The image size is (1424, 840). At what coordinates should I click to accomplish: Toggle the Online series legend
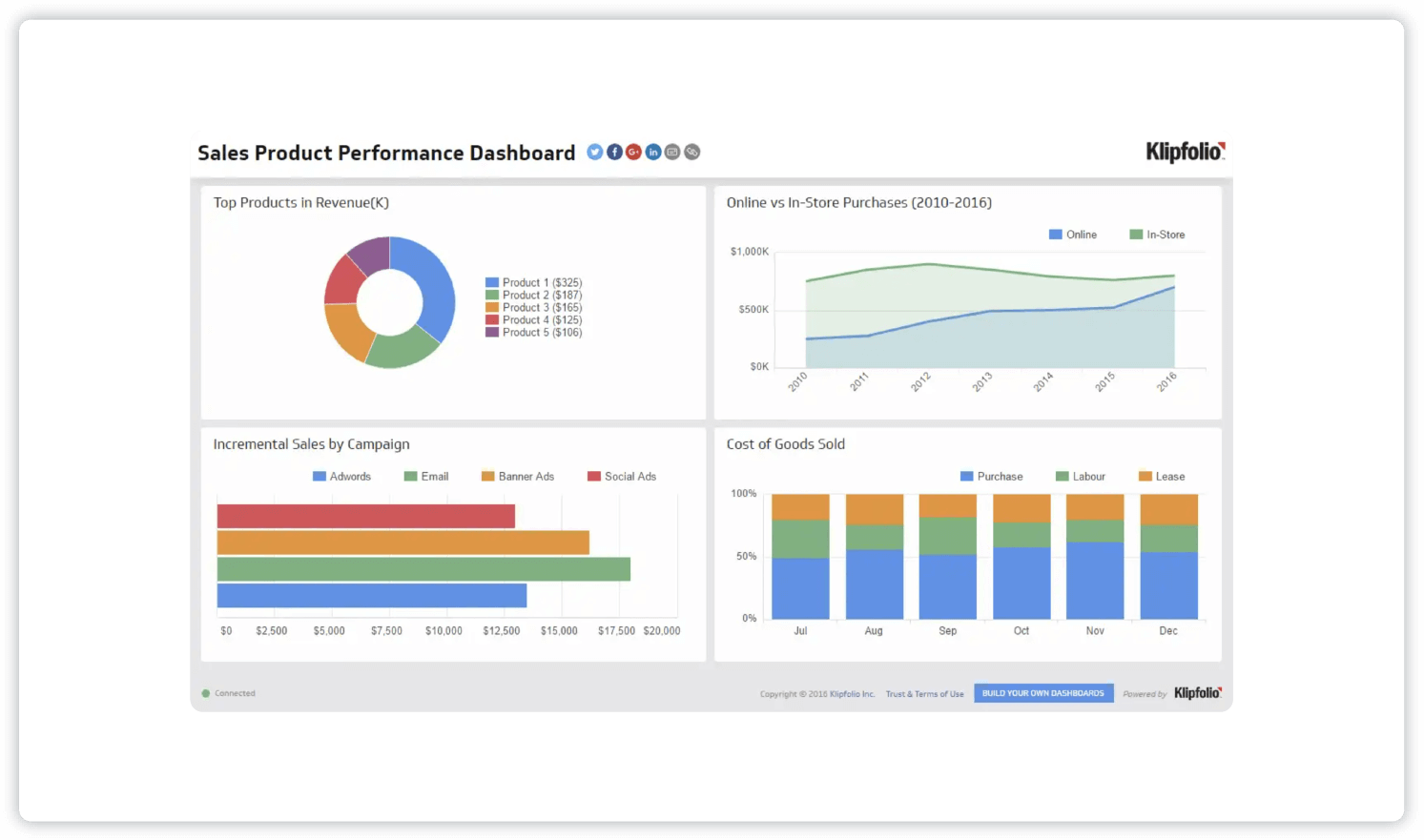[1072, 235]
